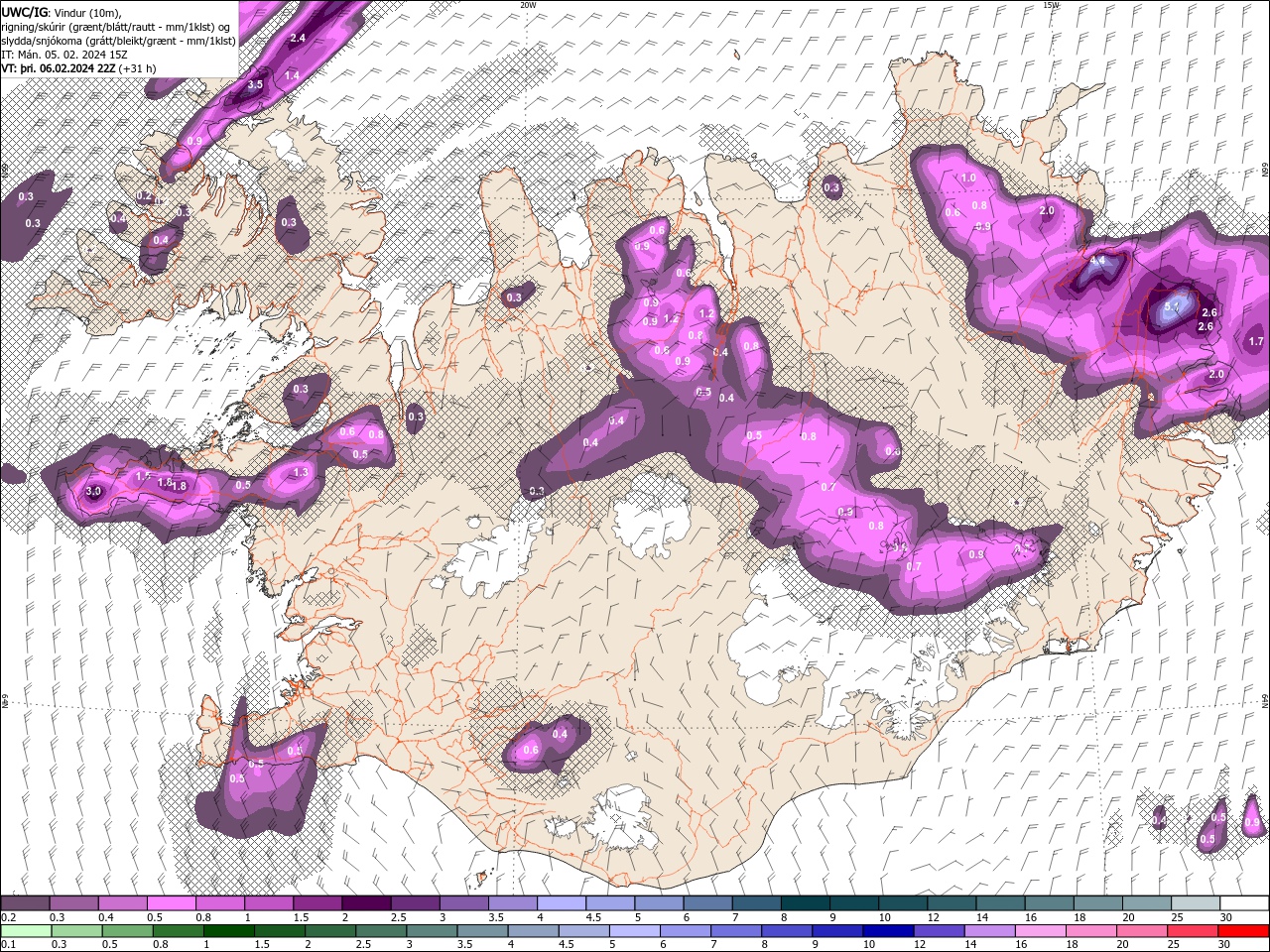
Task: Click the pink rain swatch between 16 and 18
Action: pos(1041,931)
